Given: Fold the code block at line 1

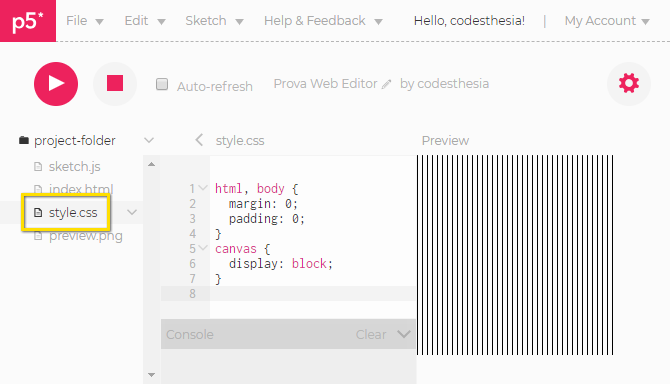Looking at the screenshot, I should (x=203, y=188).
